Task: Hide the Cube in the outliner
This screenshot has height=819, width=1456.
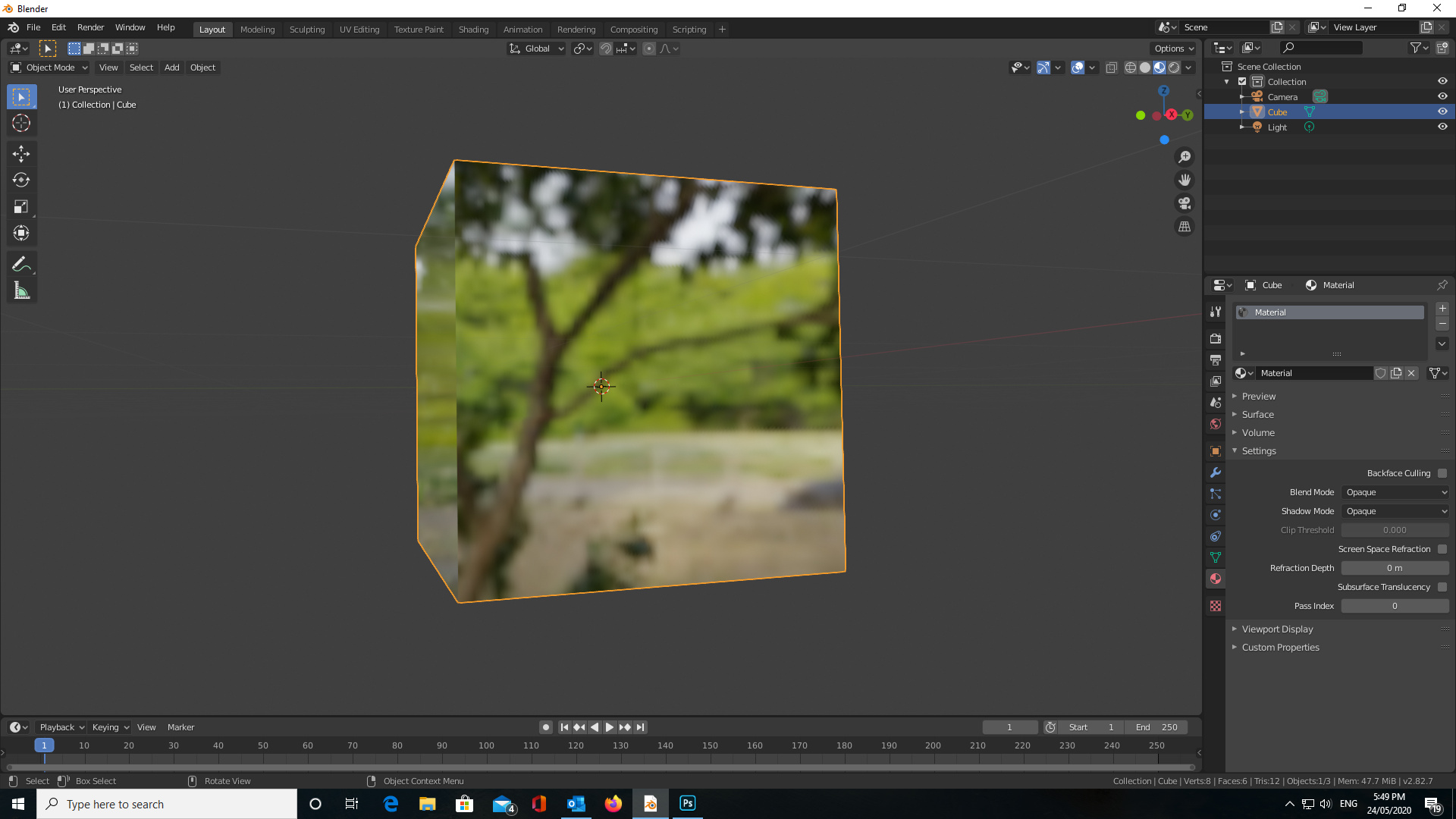Action: click(x=1442, y=111)
